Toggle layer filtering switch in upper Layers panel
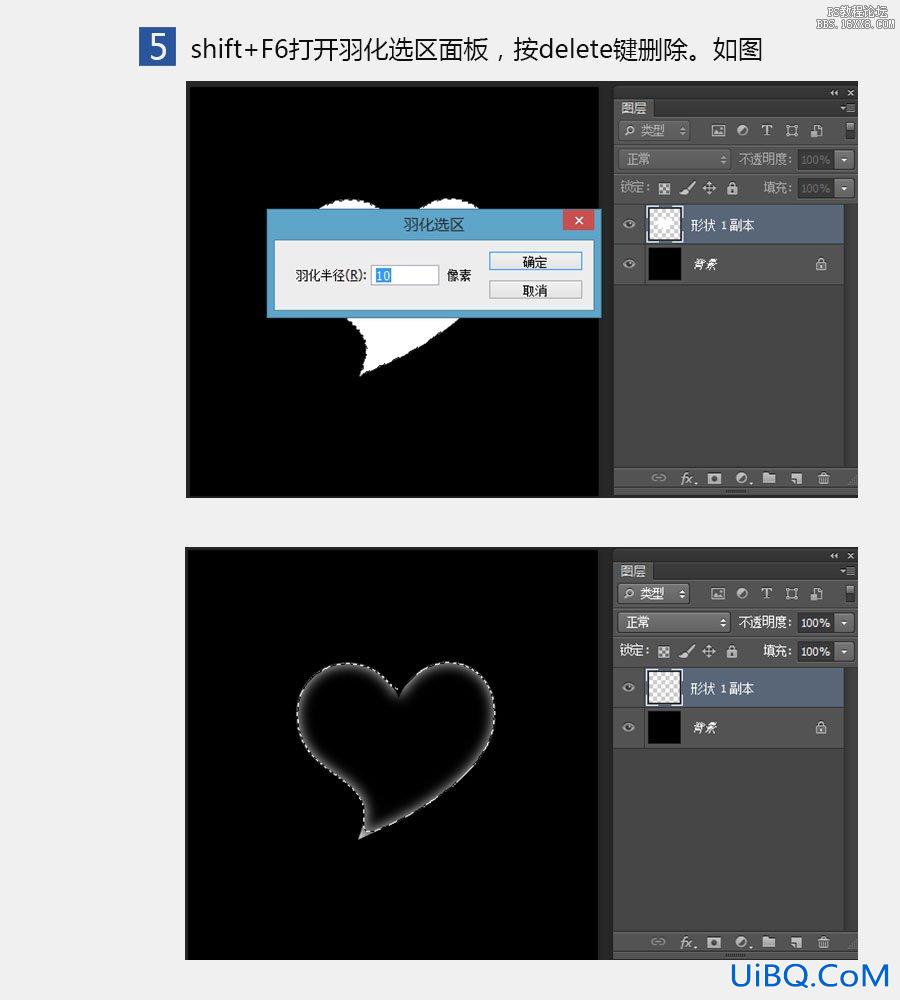 pyautogui.click(x=850, y=130)
